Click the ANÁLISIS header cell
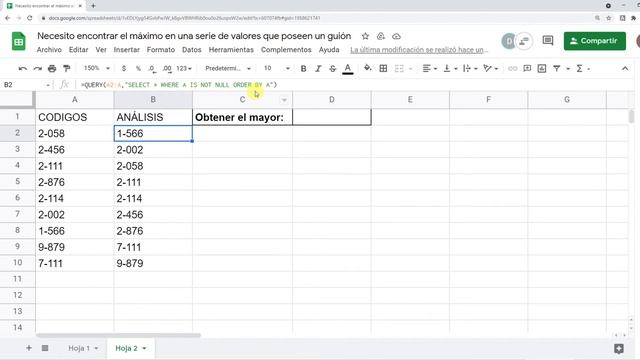640x360 pixels. point(153,117)
